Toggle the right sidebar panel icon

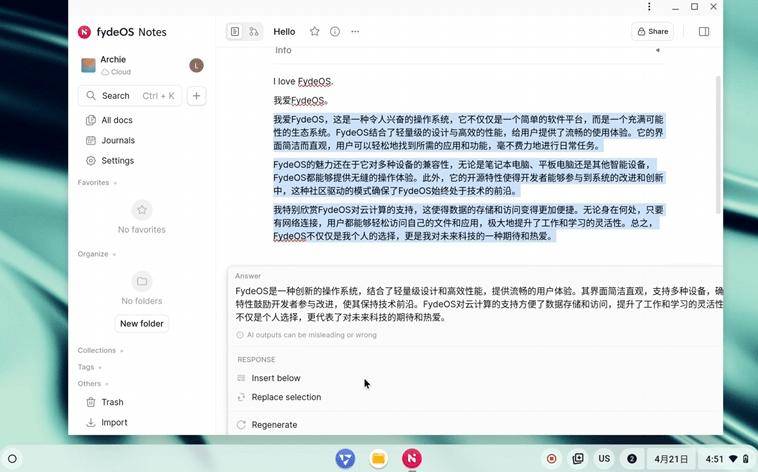(x=704, y=31)
